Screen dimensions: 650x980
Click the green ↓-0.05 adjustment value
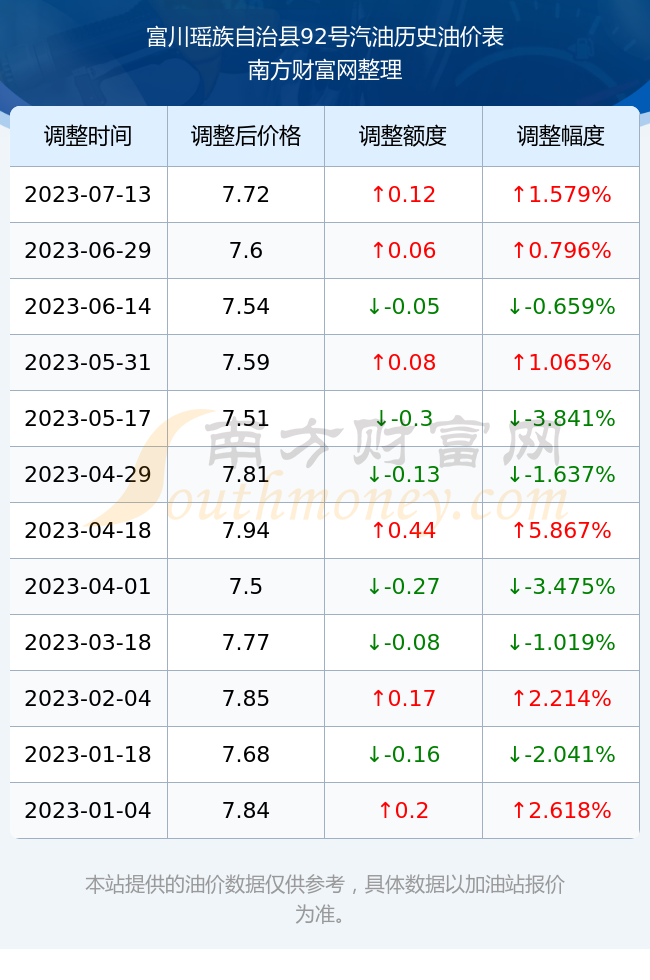403,306
